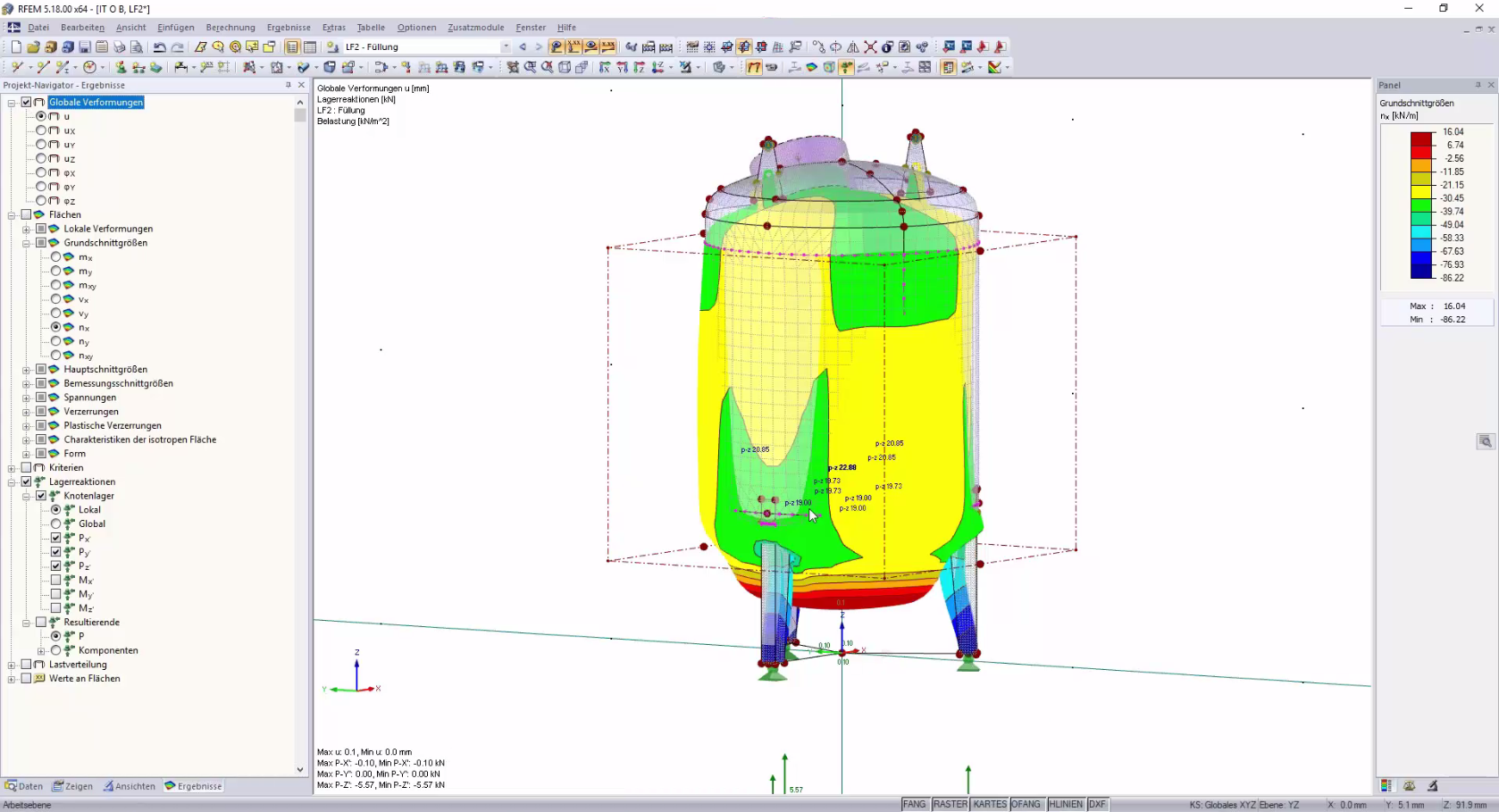
Task: Click the view in Z direction icon
Action: (x=639, y=67)
